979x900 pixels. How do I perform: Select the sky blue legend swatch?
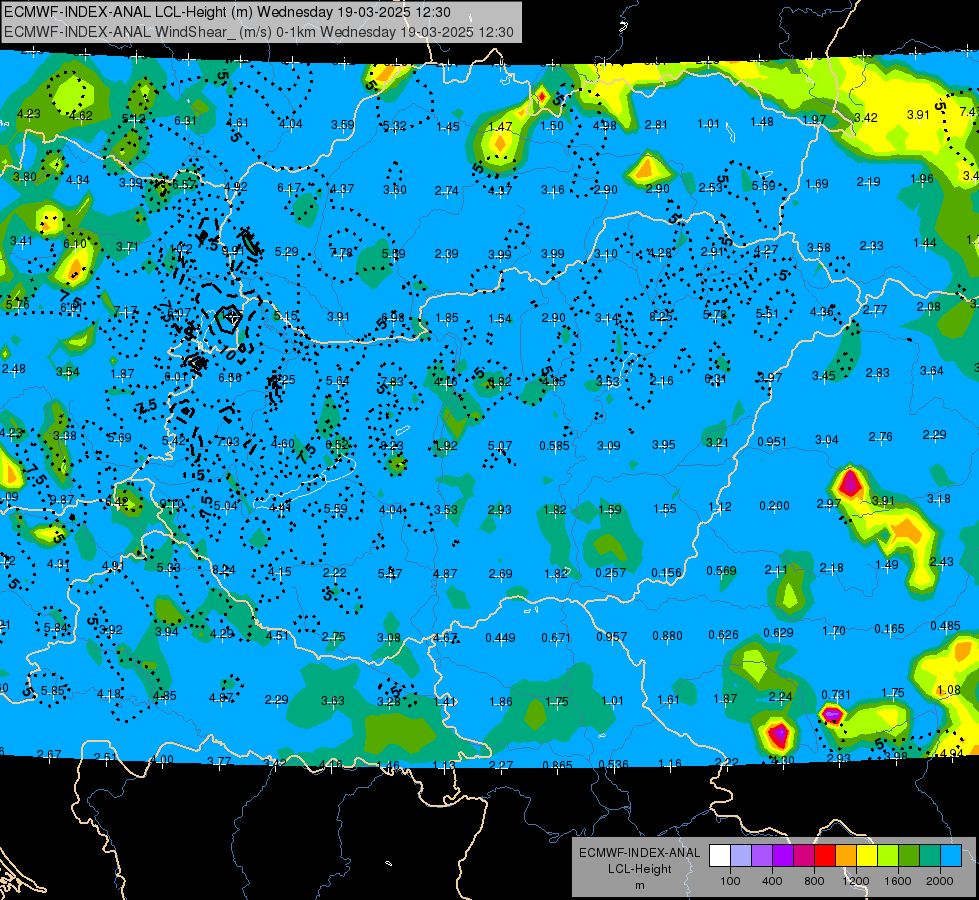(x=951, y=856)
